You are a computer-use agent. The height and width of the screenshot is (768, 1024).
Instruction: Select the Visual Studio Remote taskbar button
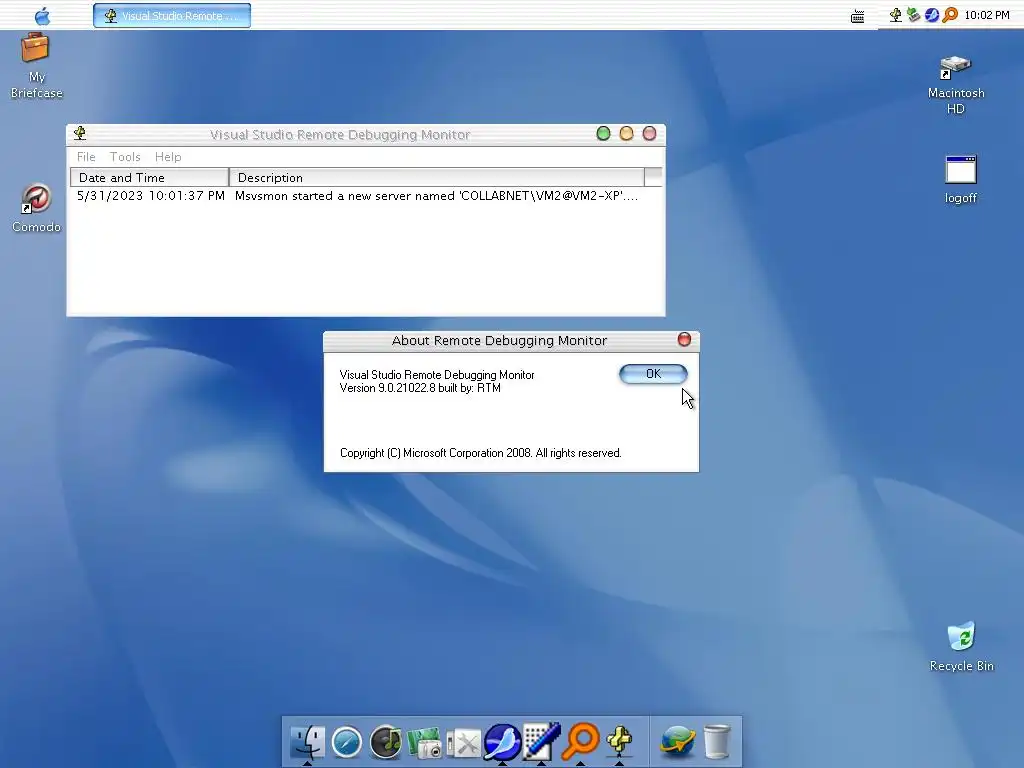coord(172,16)
